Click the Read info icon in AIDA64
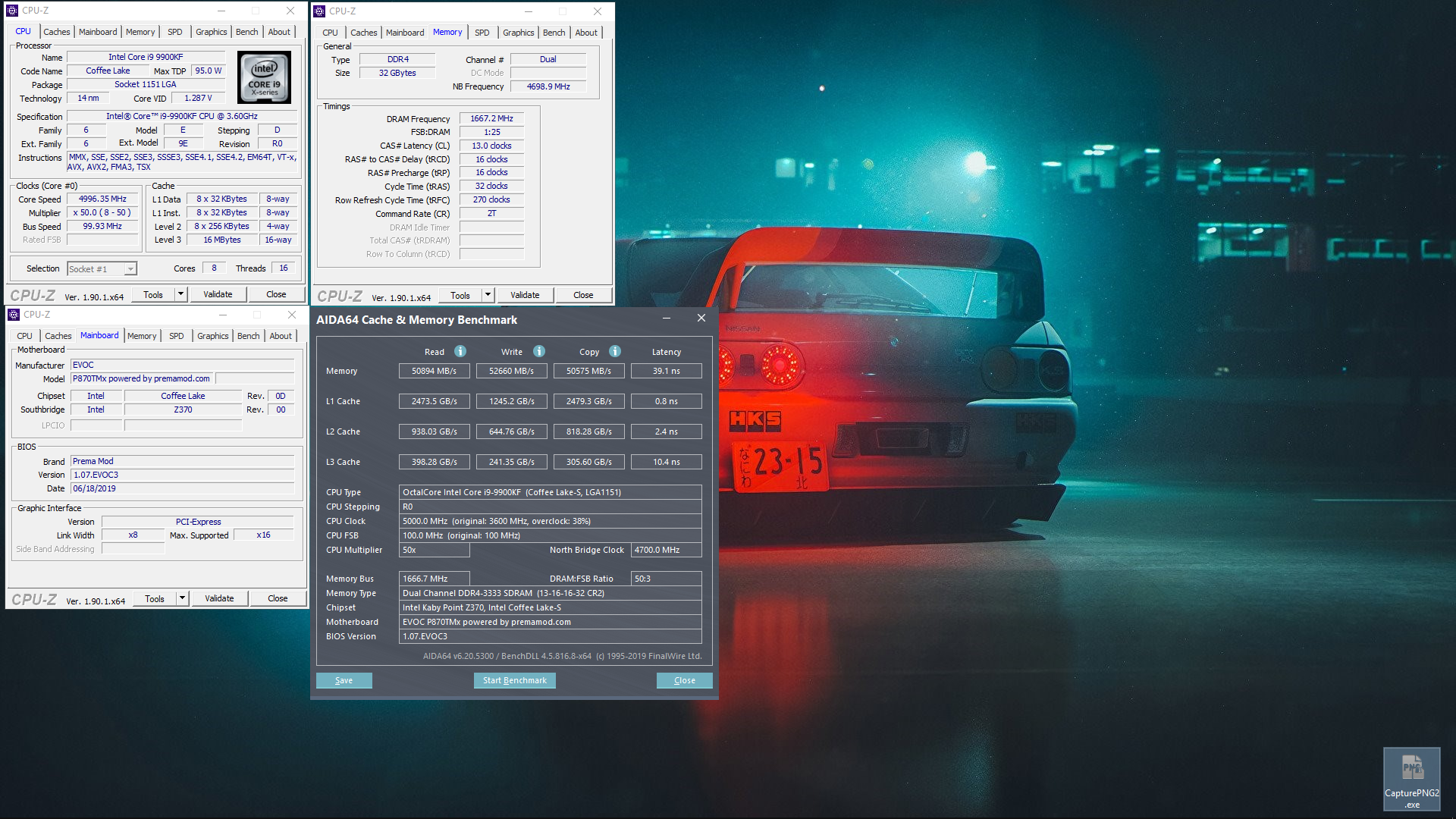 (x=460, y=351)
